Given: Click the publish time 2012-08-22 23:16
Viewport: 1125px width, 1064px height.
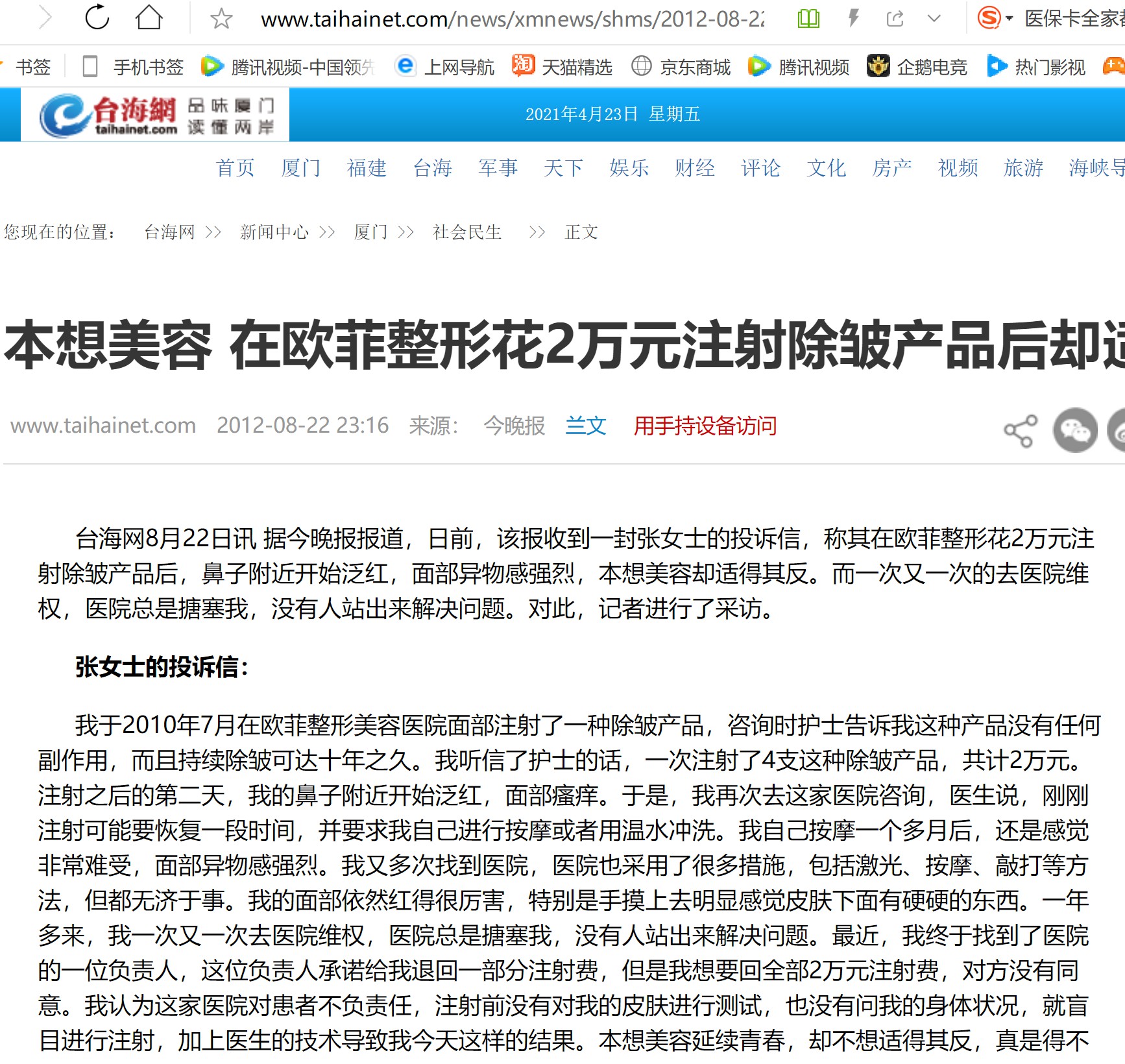Looking at the screenshot, I should pos(302,426).
